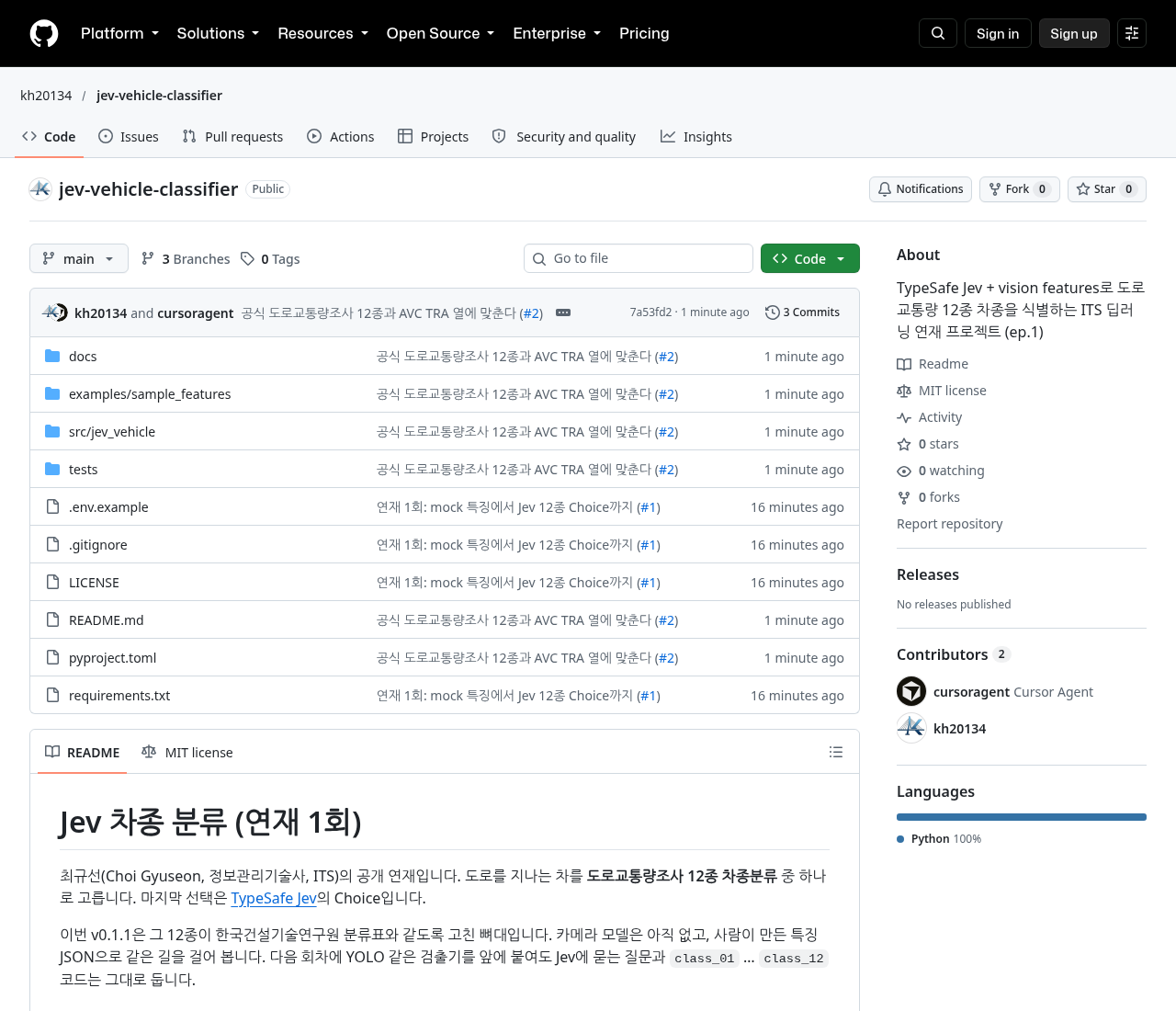Image resolution: width=1176 pixels, height=1011 pixels.
Task: Switch to the Pull requests tab
Action: coord(233,136)
